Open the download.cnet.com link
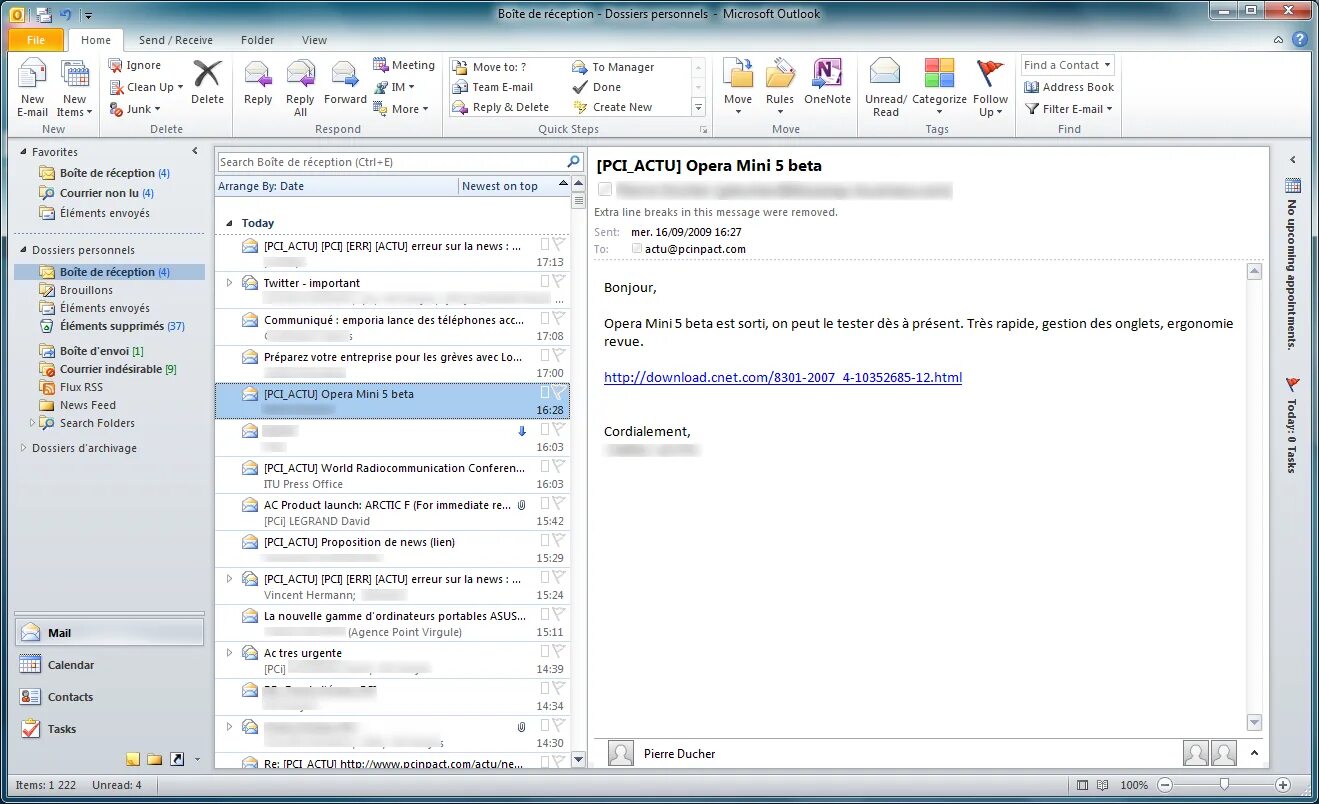The image size is (1319, 804). [x=783, y=377]
